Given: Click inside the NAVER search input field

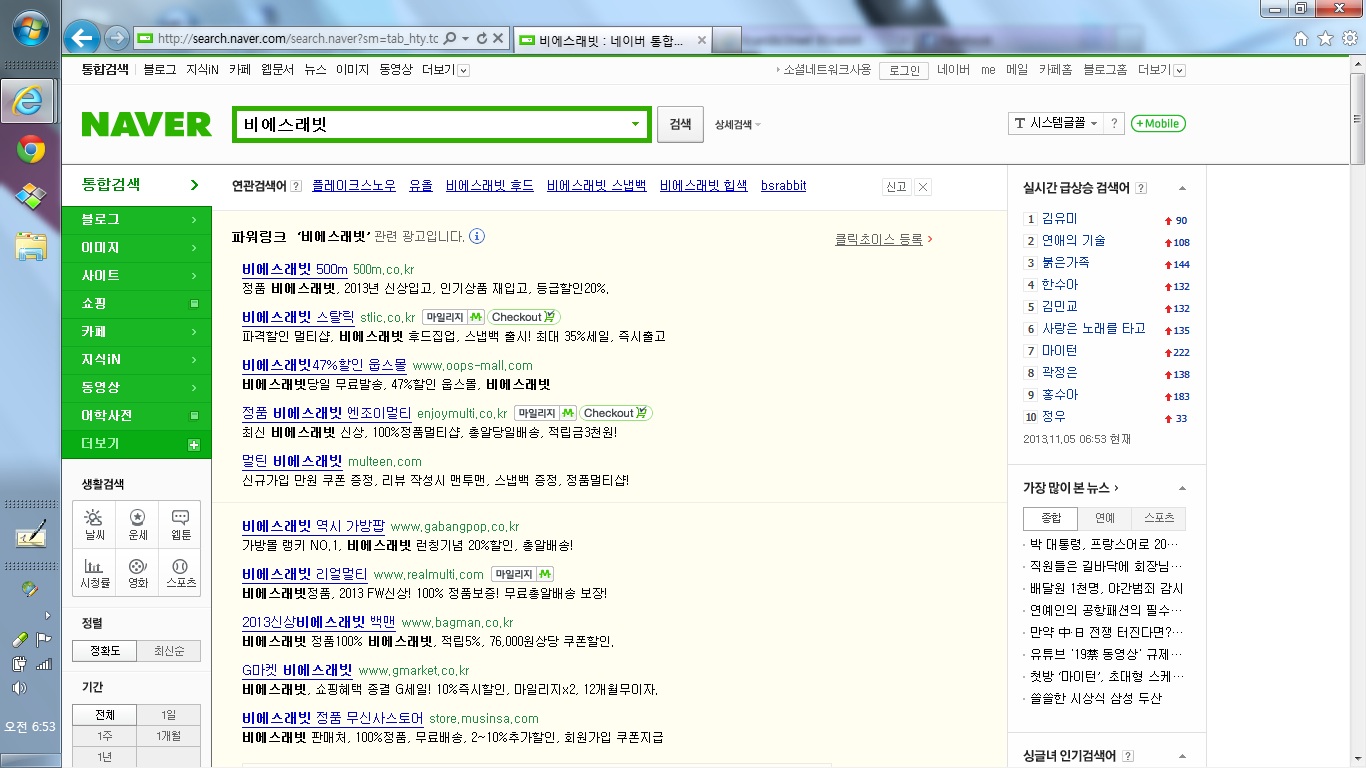Looking at the screenshot, I should 430,125.
